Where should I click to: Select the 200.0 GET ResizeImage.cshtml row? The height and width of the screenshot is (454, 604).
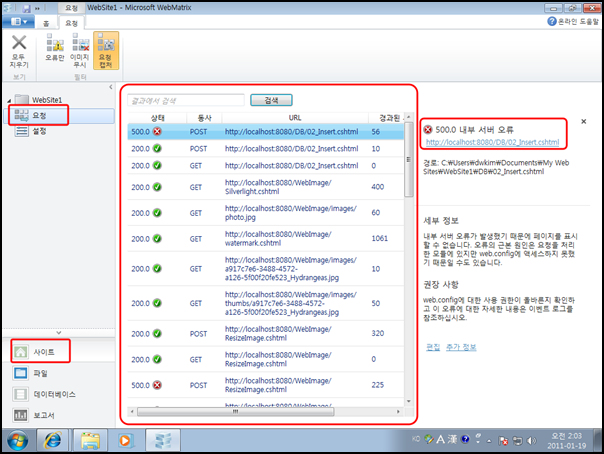pos(266,359)
